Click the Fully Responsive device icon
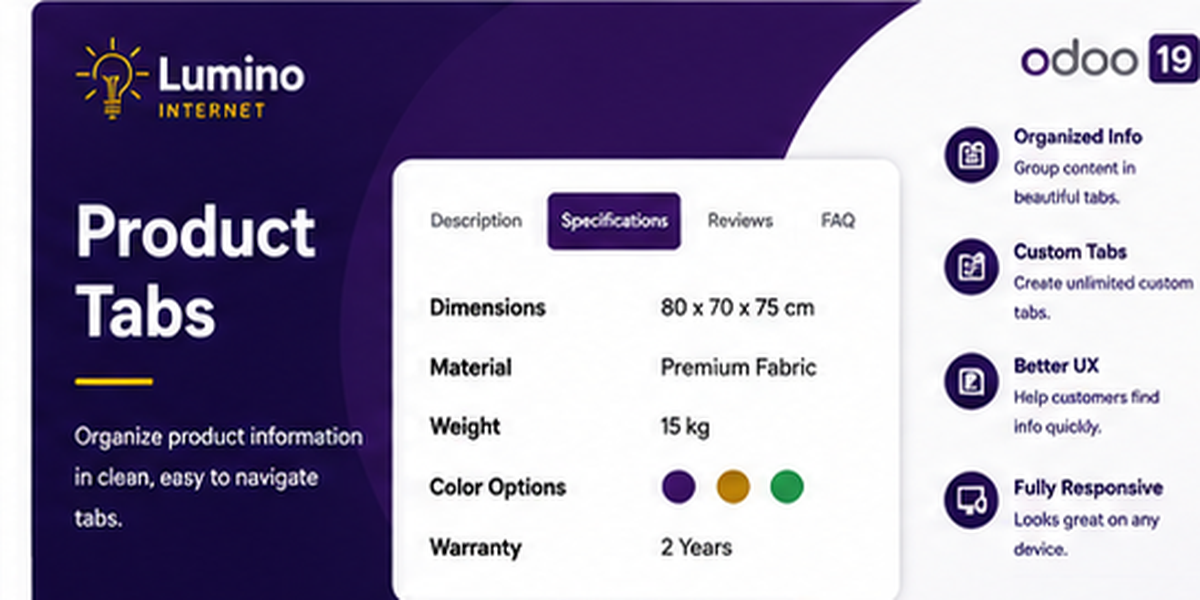 pos(972,501)
